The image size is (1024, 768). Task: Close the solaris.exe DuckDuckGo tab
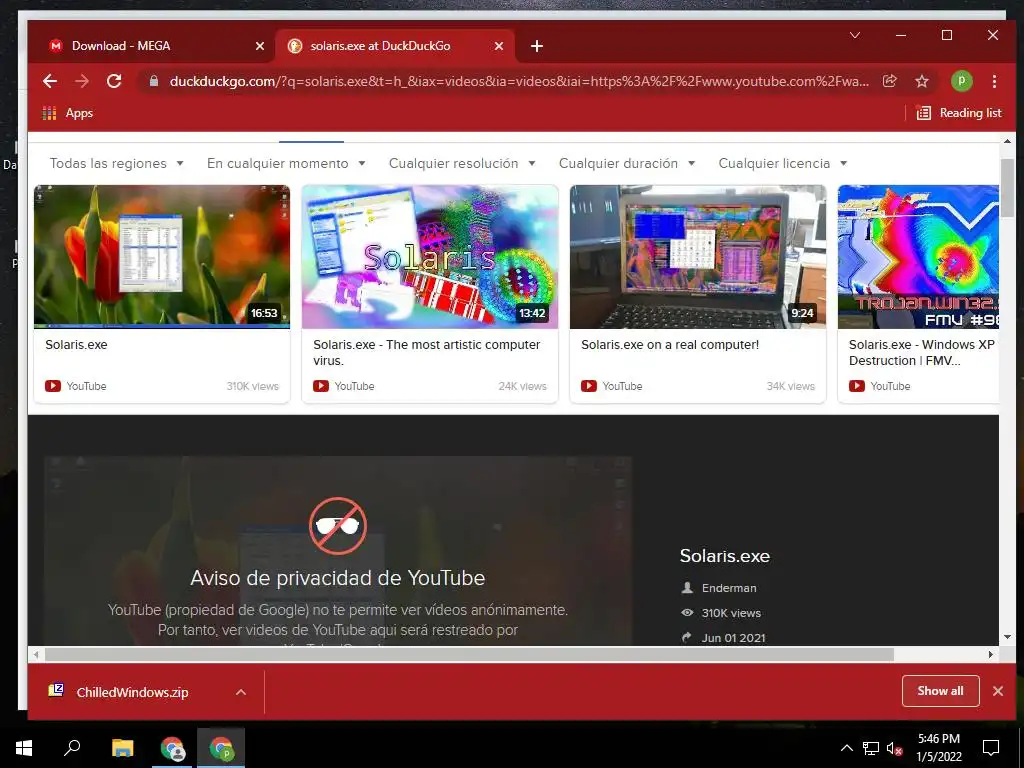click(498, 46)
